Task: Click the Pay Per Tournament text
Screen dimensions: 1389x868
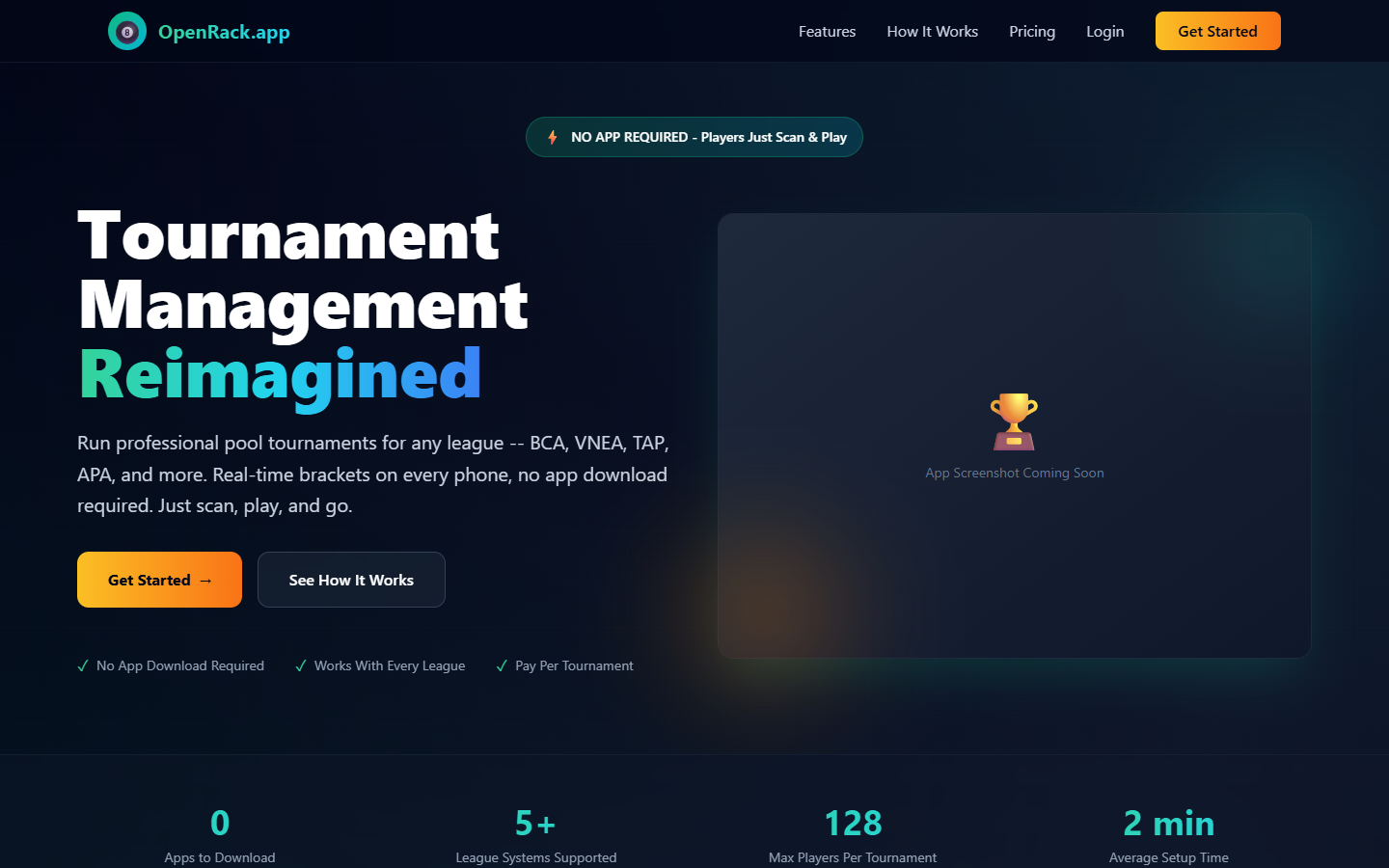Action: [x=574, y=665]
